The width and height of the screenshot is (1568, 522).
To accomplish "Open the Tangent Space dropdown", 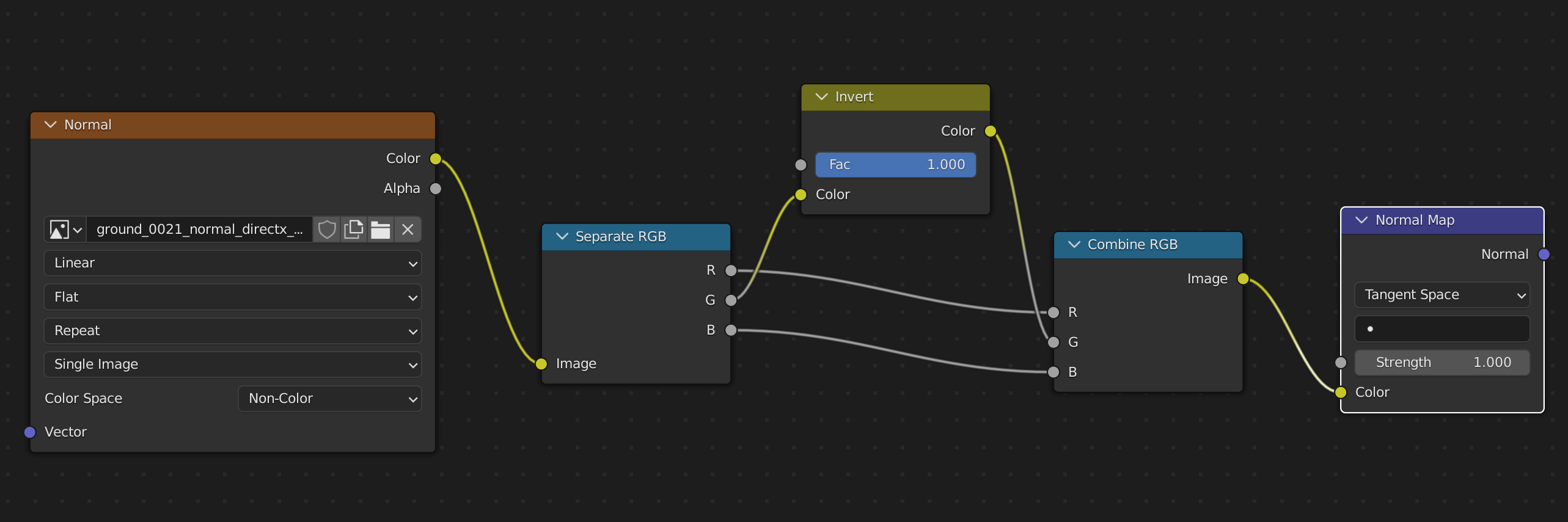I will [1442, 295].
